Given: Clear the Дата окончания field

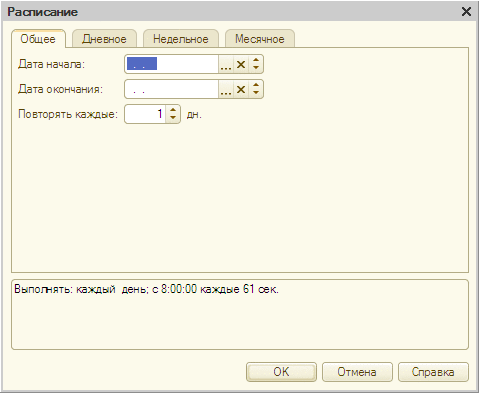Looking at the screenshot, I should [x=241, y=89].
